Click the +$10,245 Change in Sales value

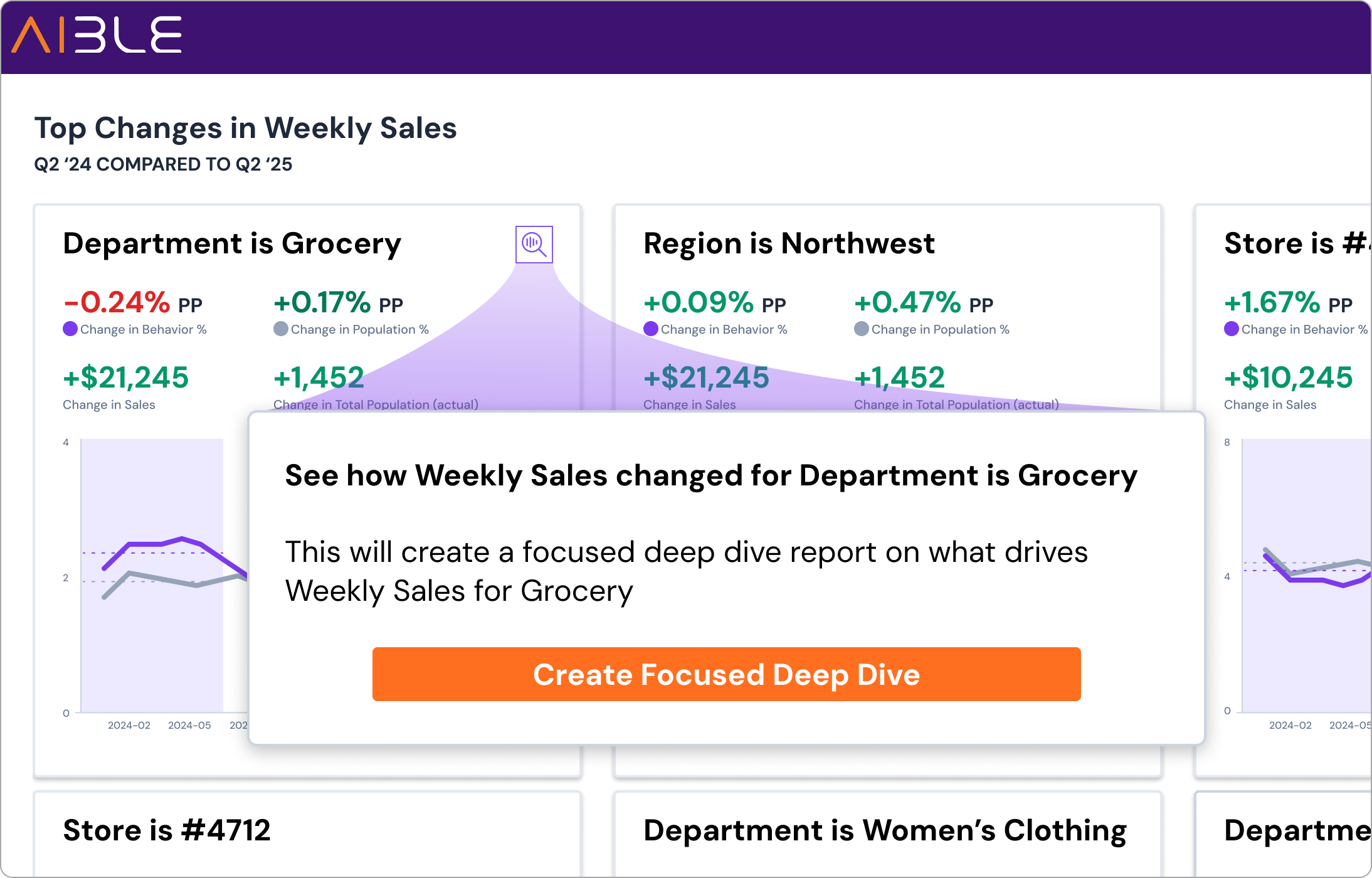click(1288, 378)
